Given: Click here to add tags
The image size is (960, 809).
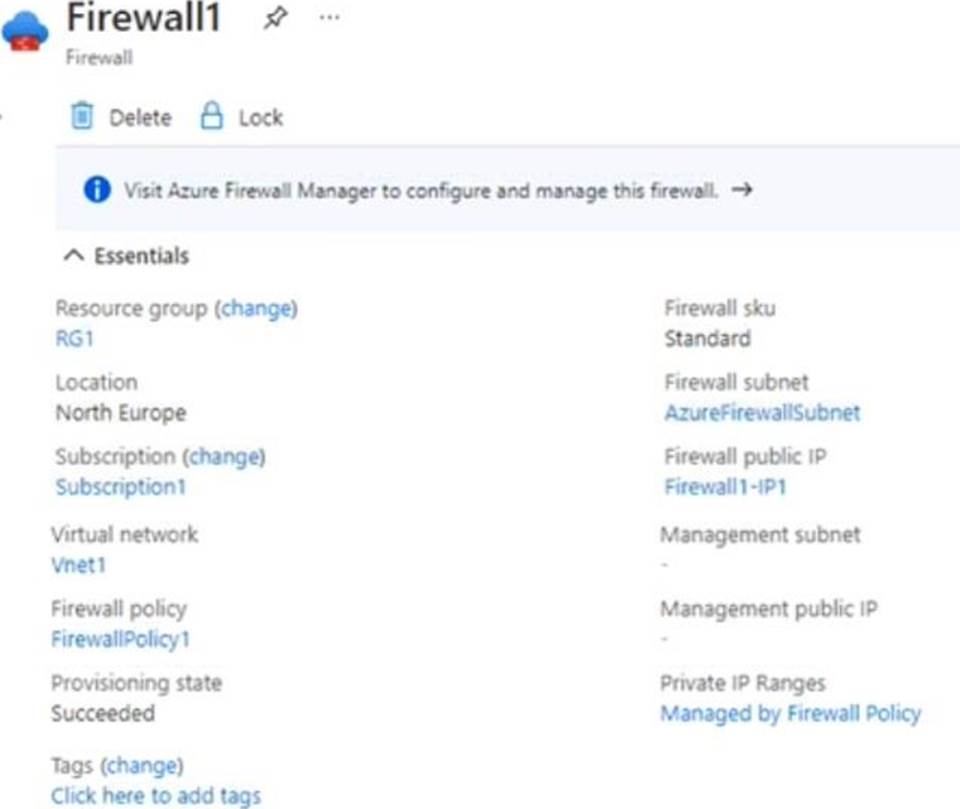Looking at the screenshot, I should [x=156, y=796].
